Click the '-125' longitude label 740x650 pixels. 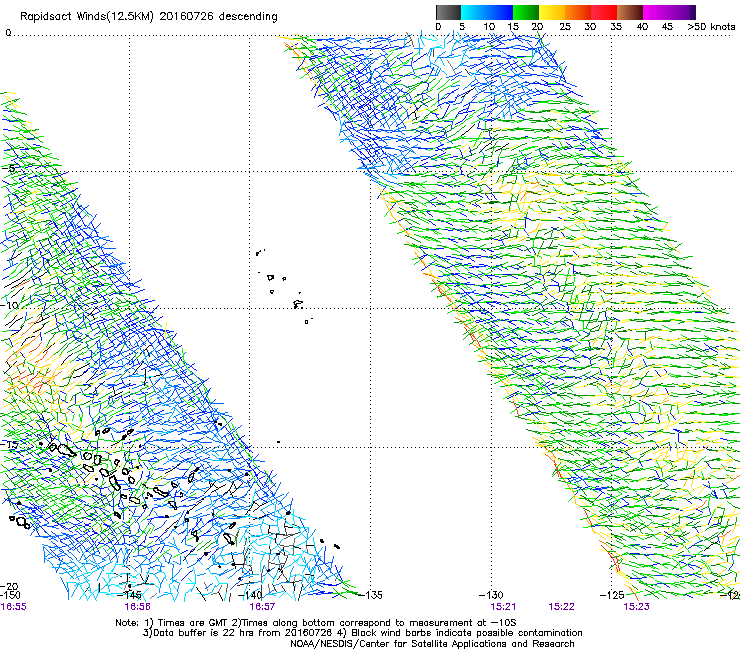tap(612, 595)
